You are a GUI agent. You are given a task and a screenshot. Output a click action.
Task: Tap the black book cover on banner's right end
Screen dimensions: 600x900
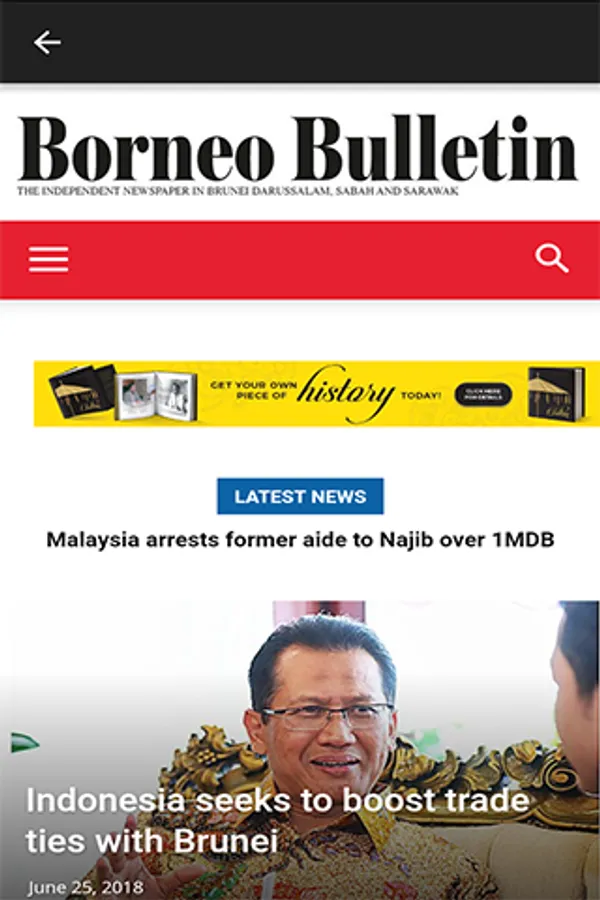pos(558,394)
